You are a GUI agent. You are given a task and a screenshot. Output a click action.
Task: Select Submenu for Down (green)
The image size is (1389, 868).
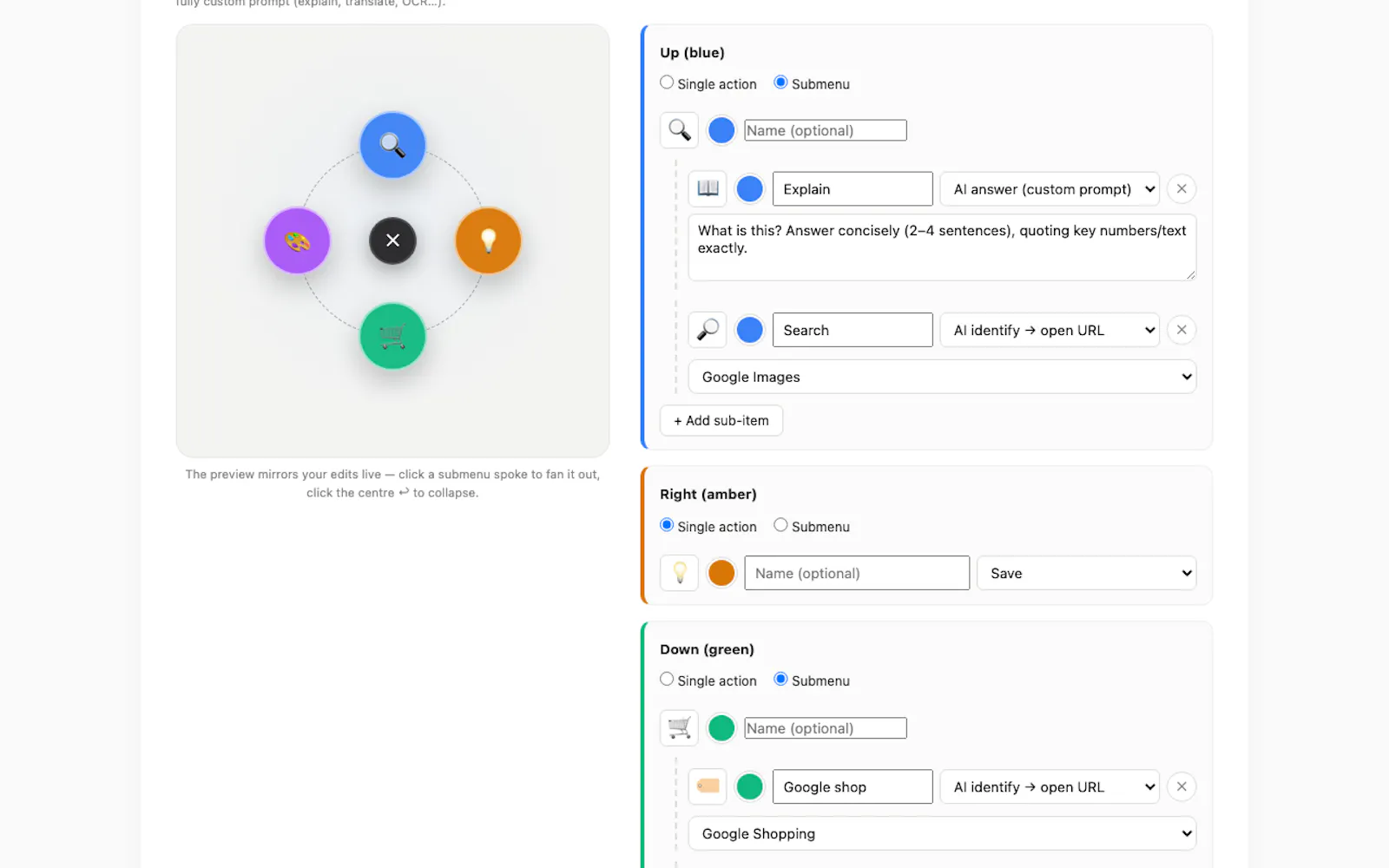click(x=780, y=680)
